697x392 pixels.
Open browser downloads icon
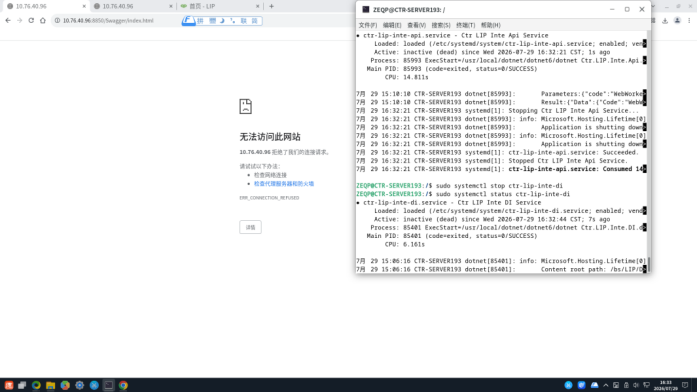click(665, 20)
